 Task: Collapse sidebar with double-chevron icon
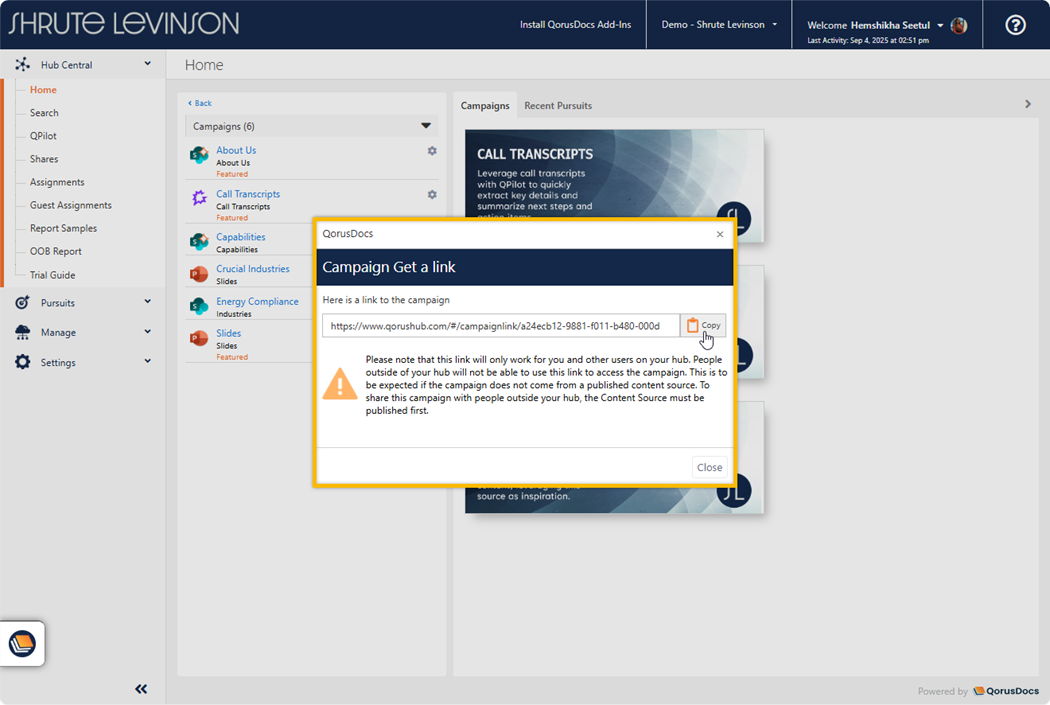[141, 689]
